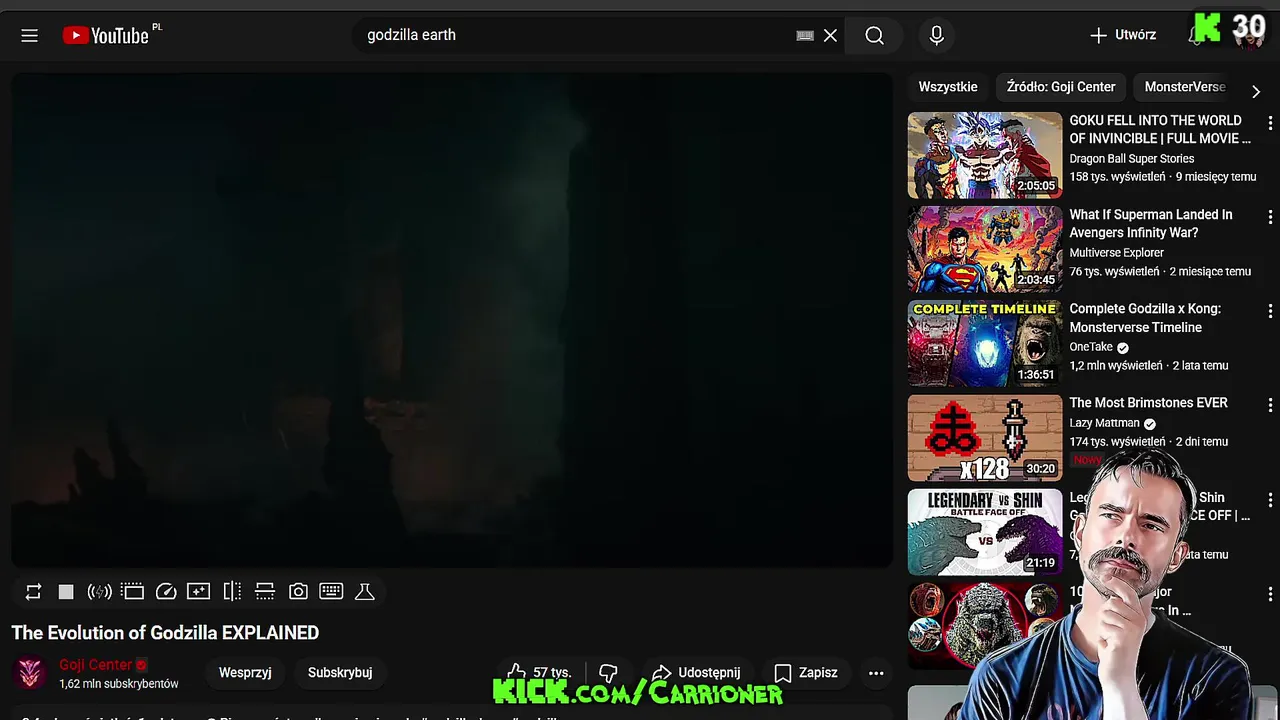1280x720 pixels.
Task: Click the Subskrybuj button
Action: click(x=340, y=673)
